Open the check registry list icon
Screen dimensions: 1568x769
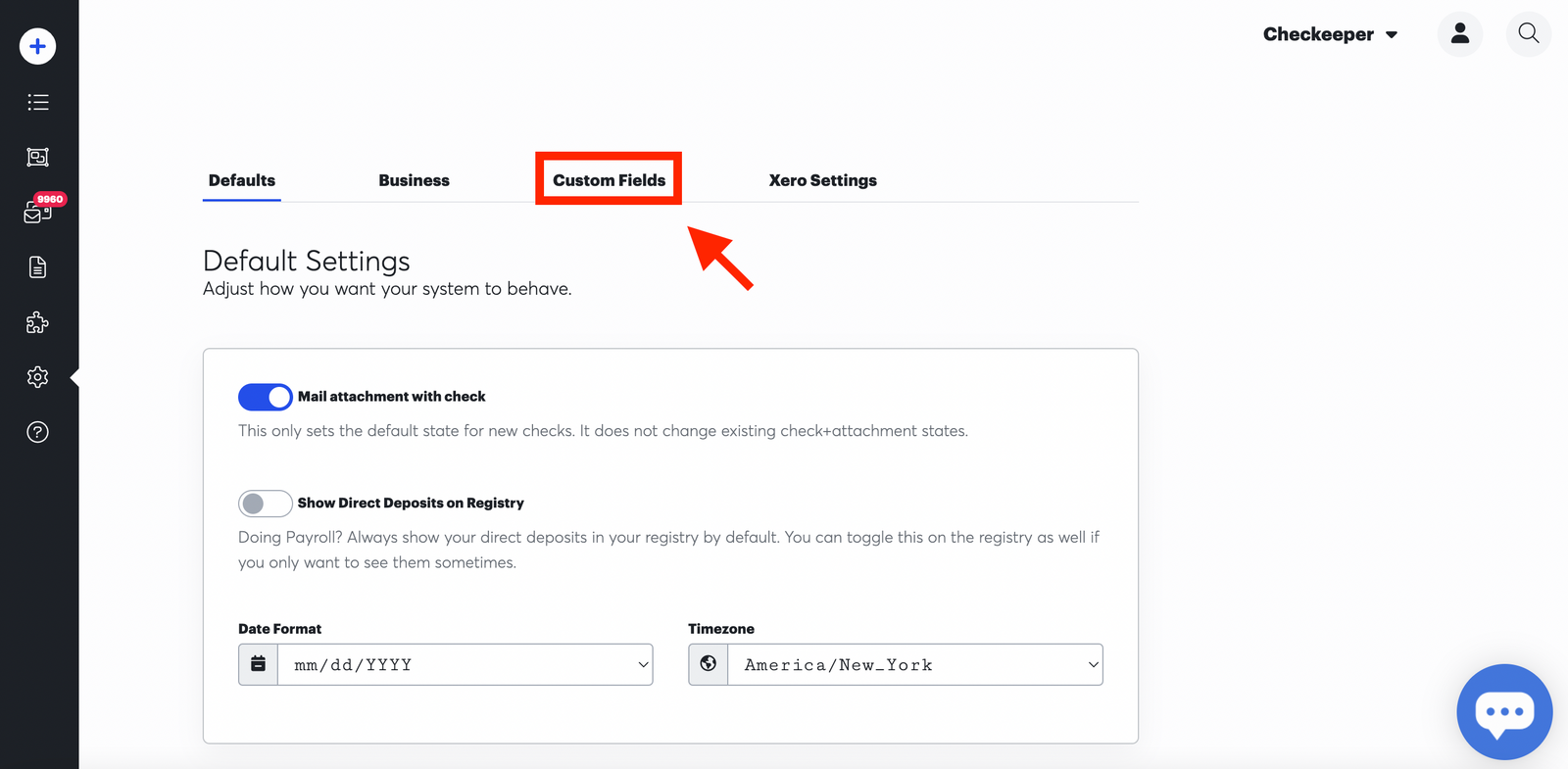click(37, 102)
